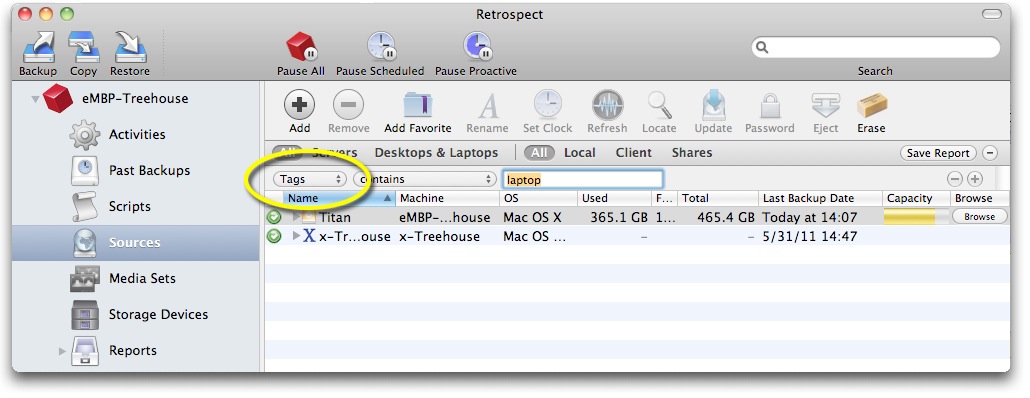Expand the Reports sidebar item
This screenshot has height=398, width=1030.
62,351
